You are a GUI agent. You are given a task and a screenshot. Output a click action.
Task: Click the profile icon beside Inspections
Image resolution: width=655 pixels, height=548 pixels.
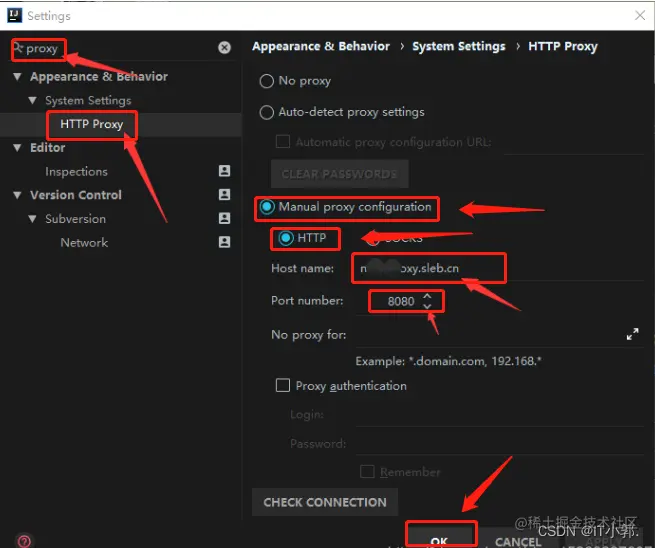pos(224,171)
